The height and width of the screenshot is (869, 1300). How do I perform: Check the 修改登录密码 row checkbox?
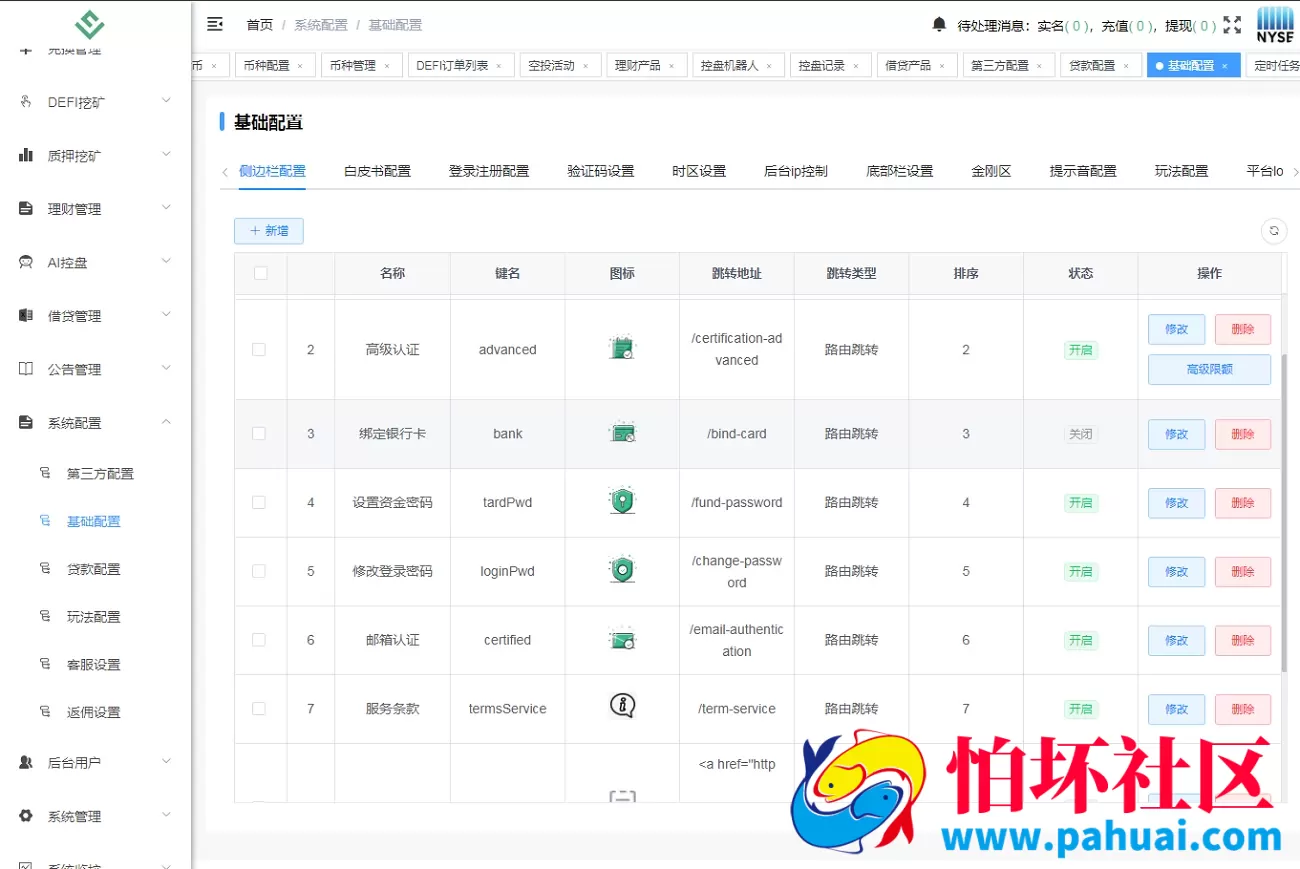[x=259, y=571]
